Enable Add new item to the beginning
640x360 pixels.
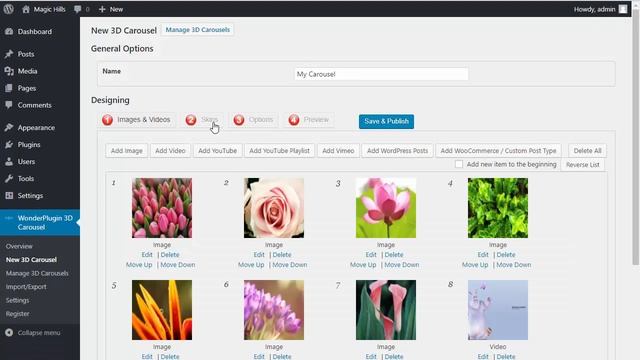click(459, 164)
